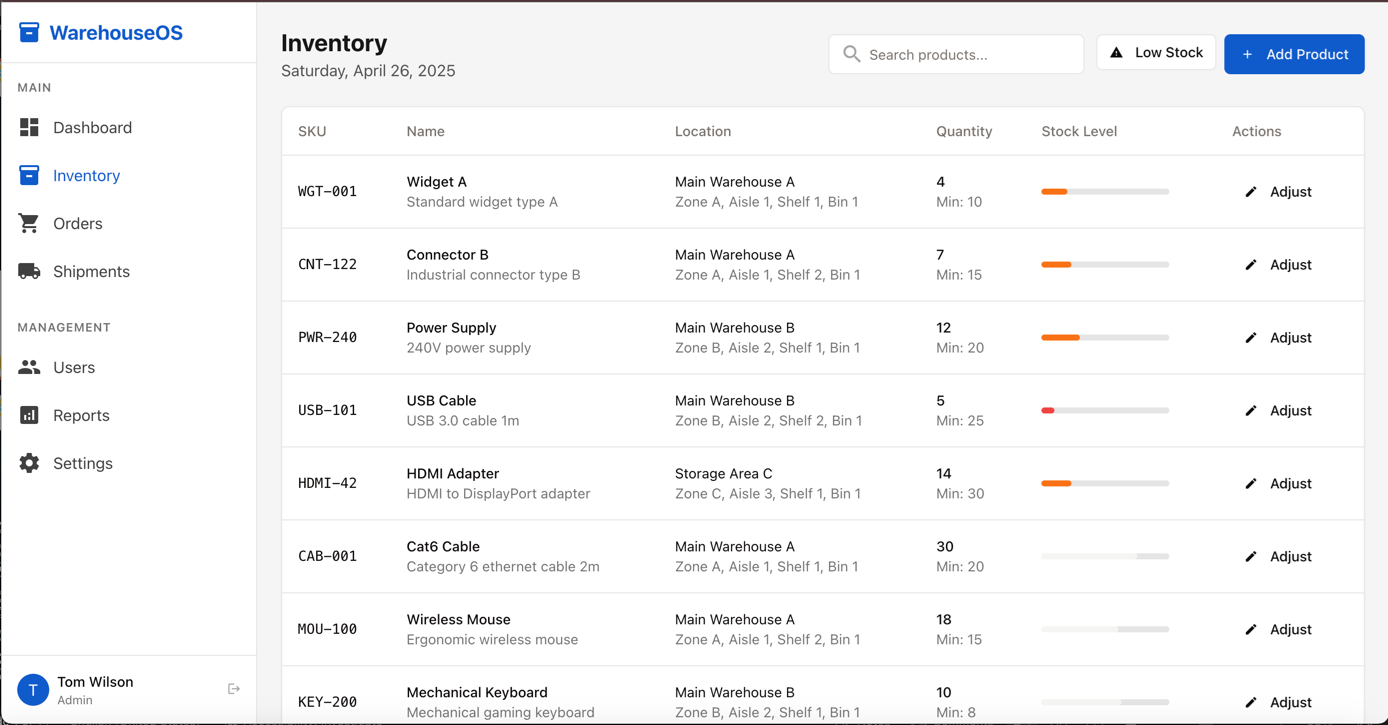This screenshot has height=725, width=1388.
Task: Click the magnifier icon in the search box
Action: click(x=851, y=54)
